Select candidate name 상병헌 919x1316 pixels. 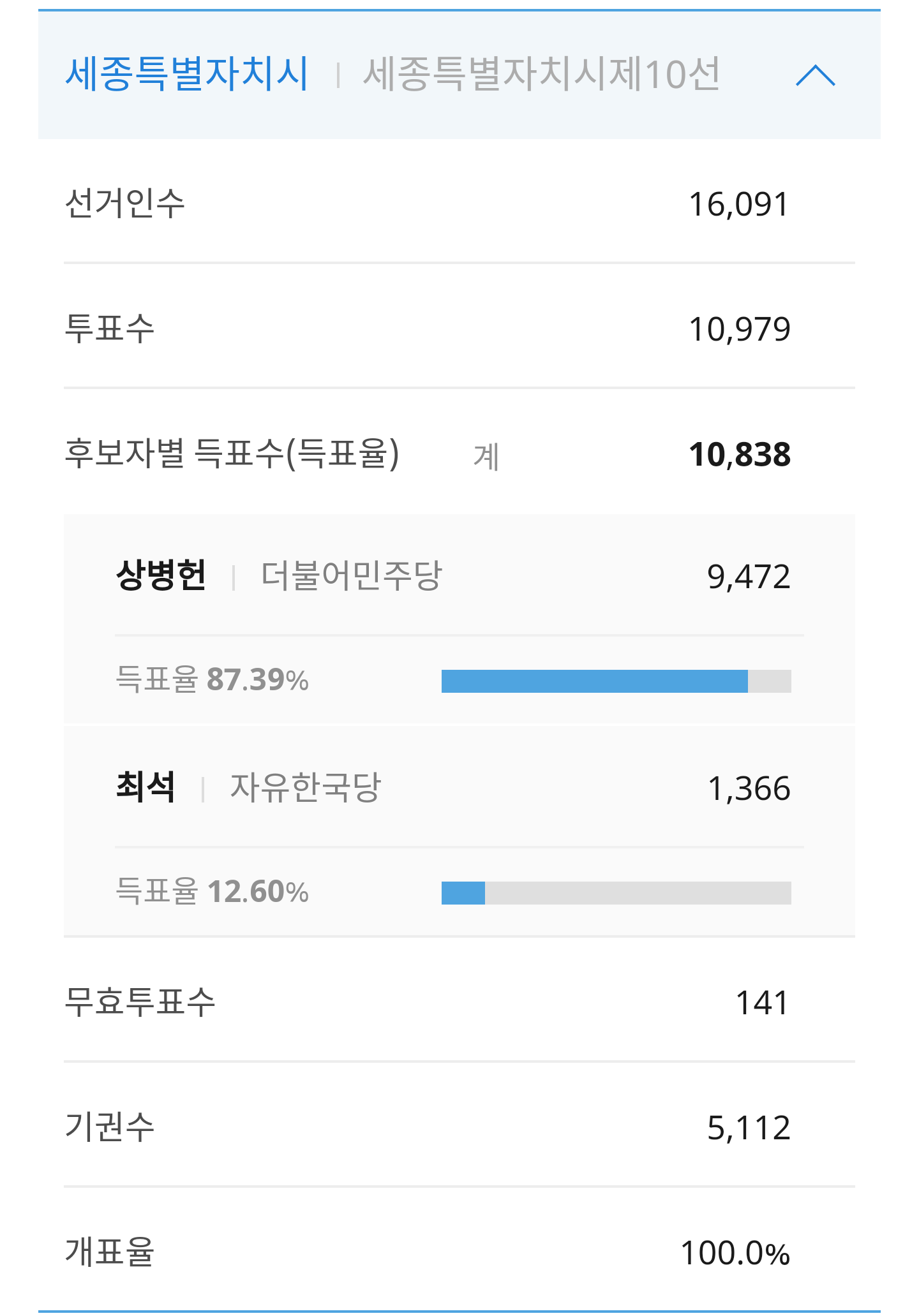(161, 575)
